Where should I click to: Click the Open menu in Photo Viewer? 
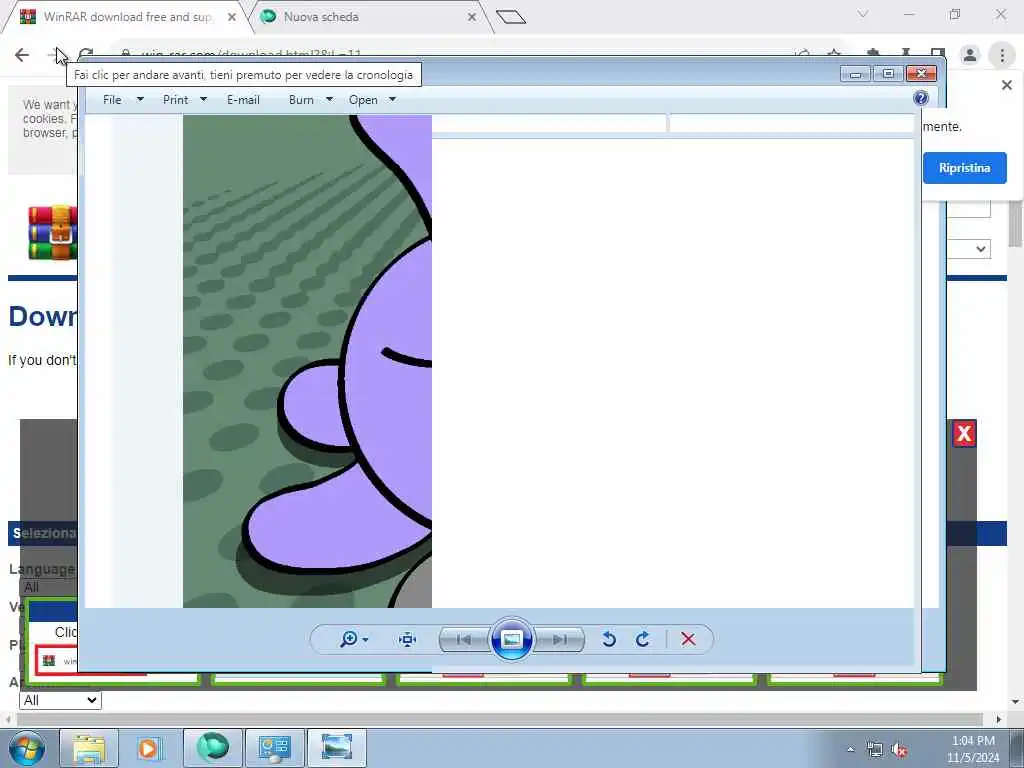coord(363,100)
